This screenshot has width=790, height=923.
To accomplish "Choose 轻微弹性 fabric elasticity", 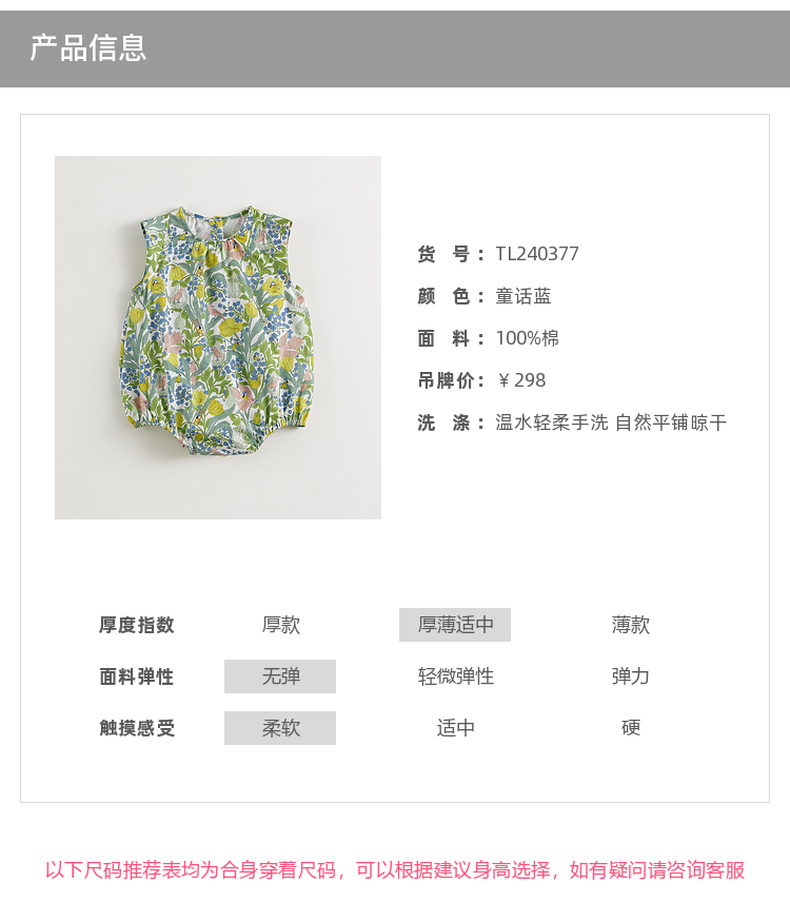I will (x=456, y=676).
